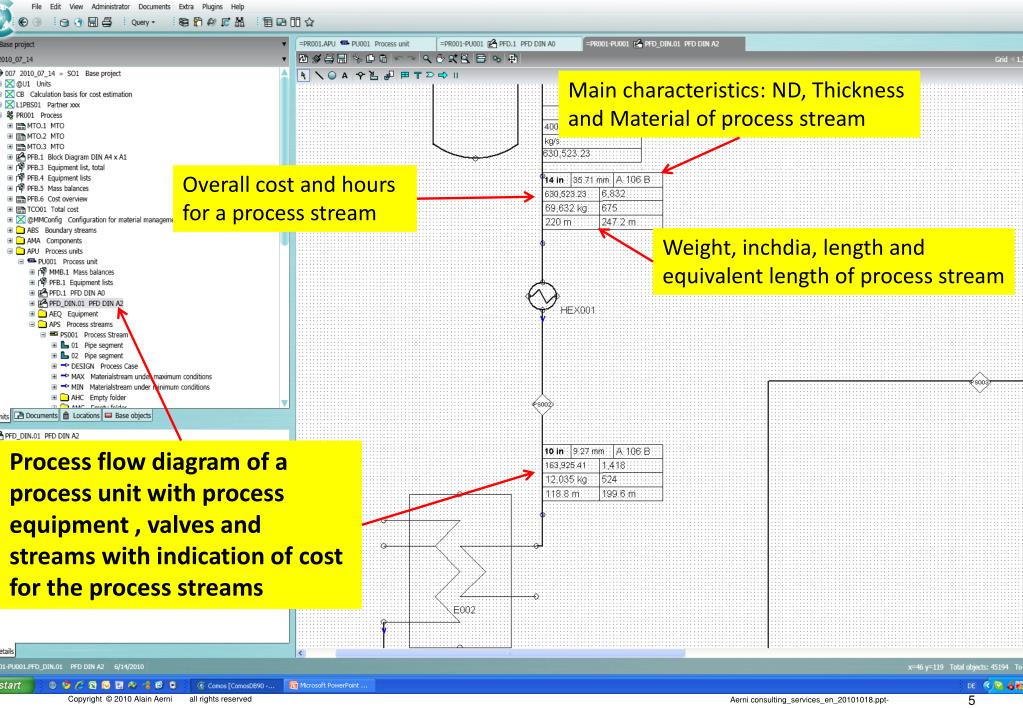Click the star favorites icon
The image size is (1023, 708).
click(309, 22)
